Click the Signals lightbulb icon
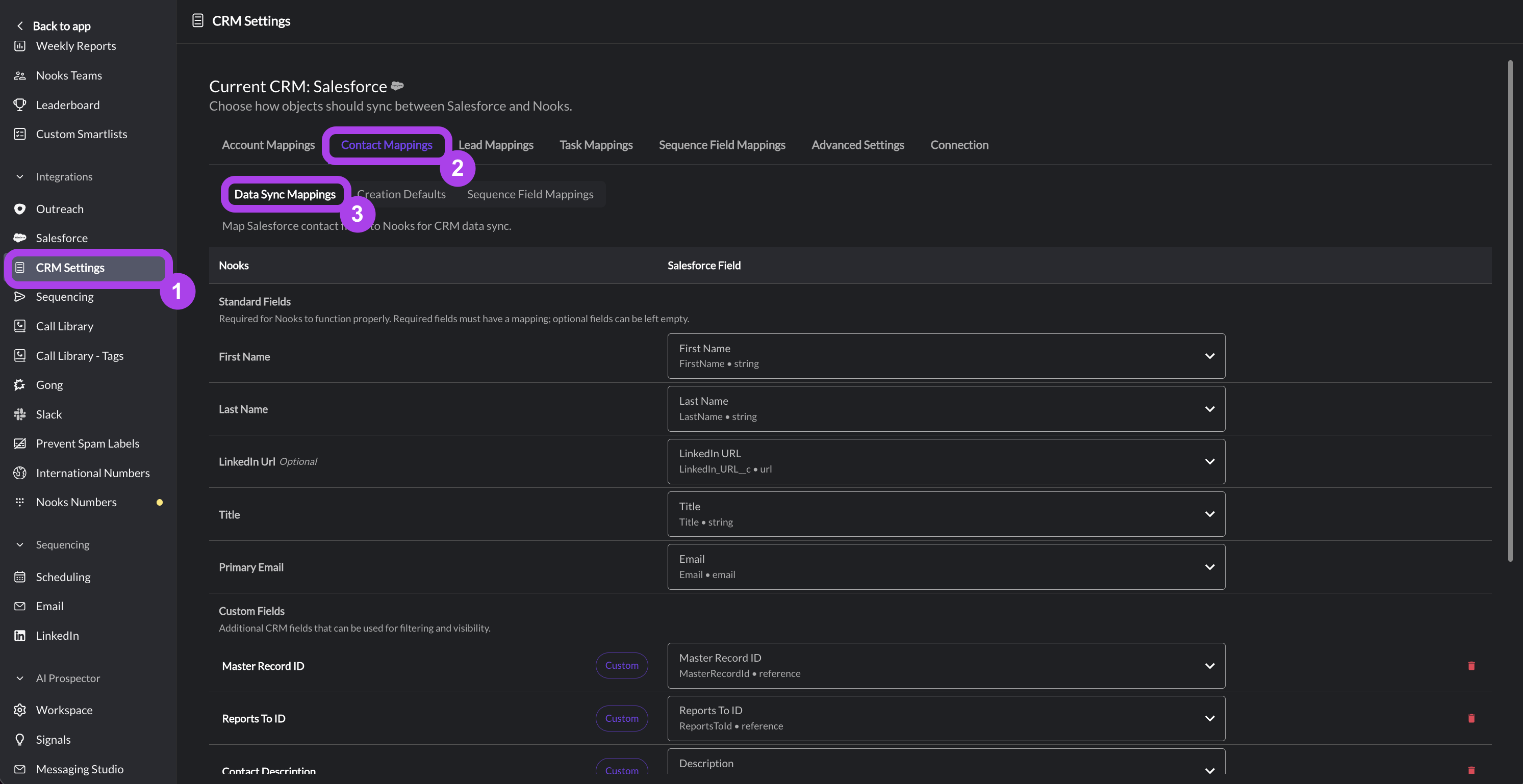Viewport: 1523px width, 784px height. point(19,740)
